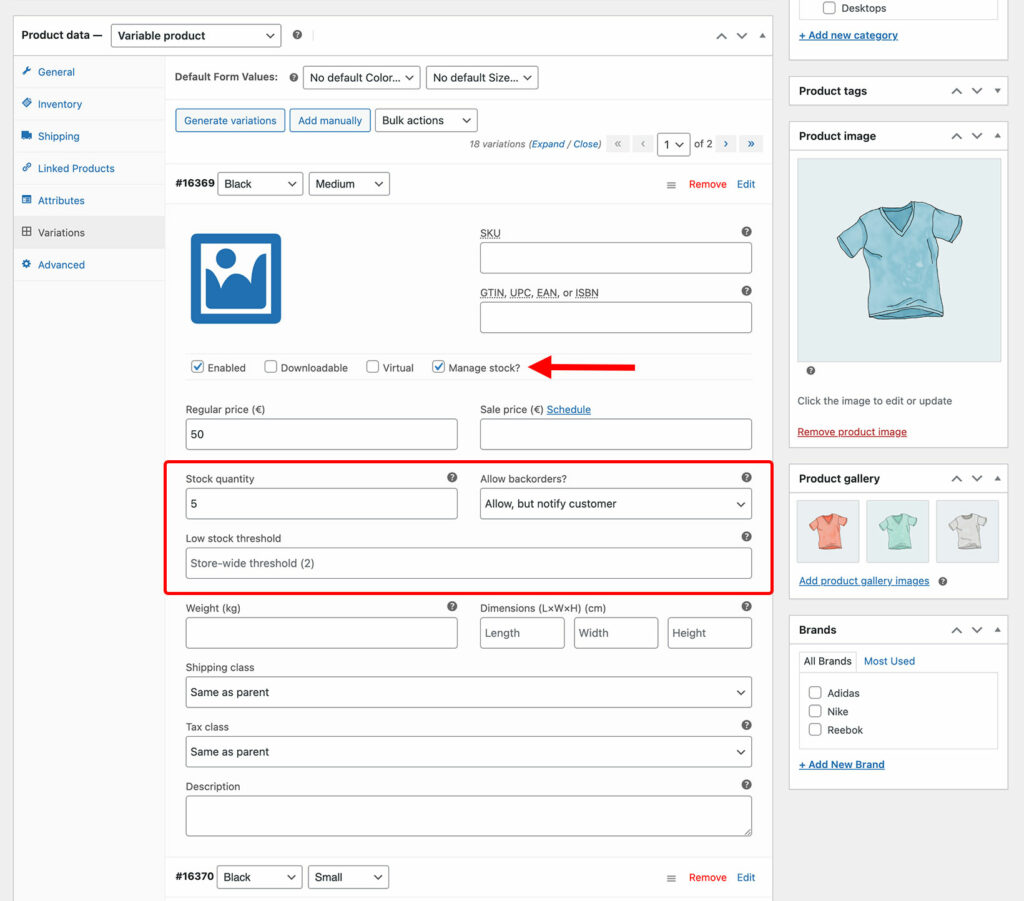Image resolution: width=1024 pixels, height=901 pixels.
Task: Click help icon beside product type dropdown
Action: click(297, 35)
